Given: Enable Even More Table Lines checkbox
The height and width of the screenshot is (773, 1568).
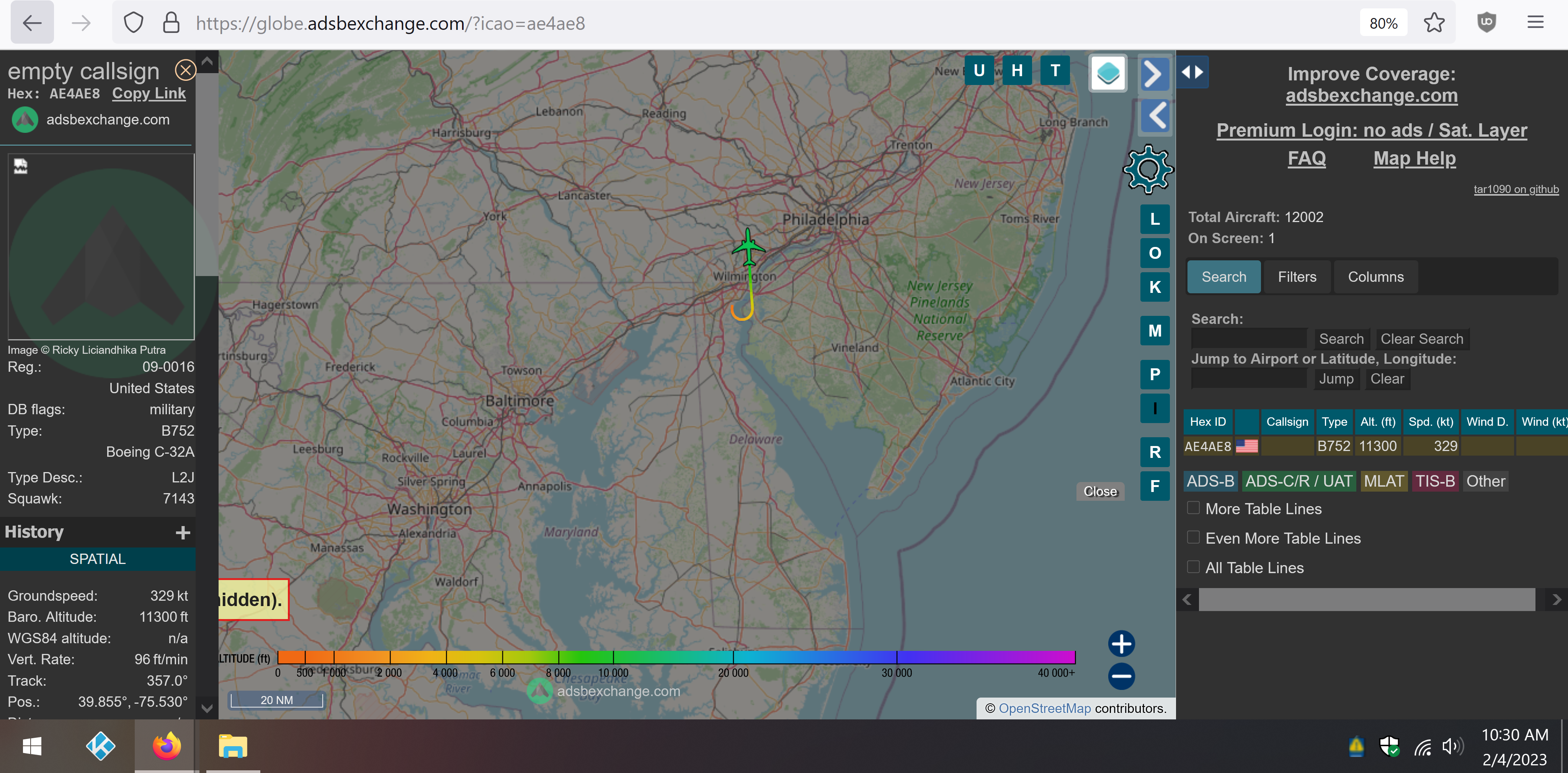Looking at the screenshot, I should click(x=1193, y=538).
